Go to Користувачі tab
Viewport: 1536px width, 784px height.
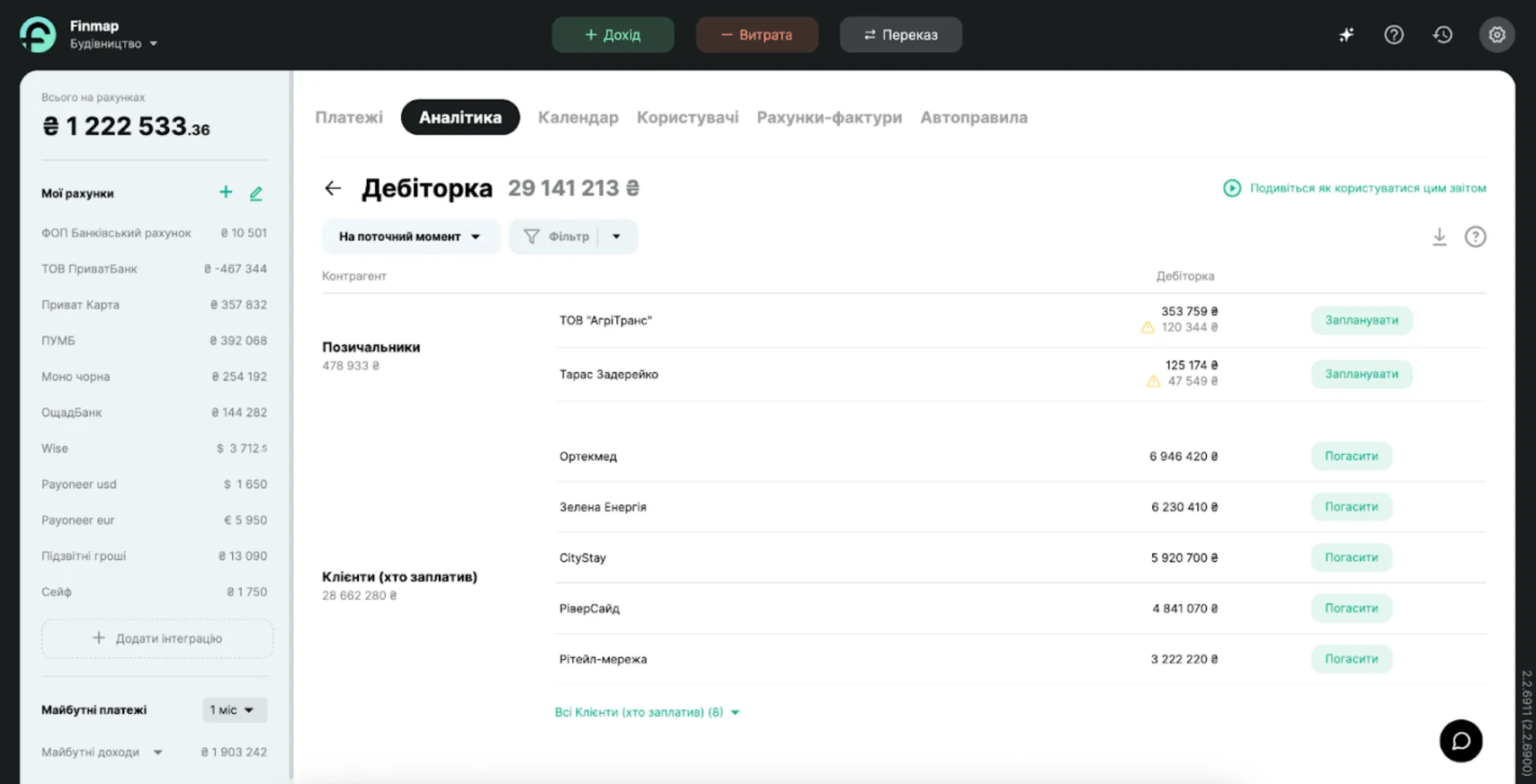point(688,117)
